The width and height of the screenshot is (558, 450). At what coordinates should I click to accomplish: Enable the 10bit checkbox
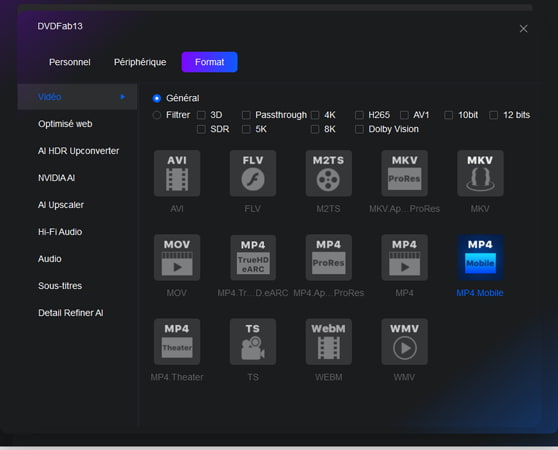(449, 115)
